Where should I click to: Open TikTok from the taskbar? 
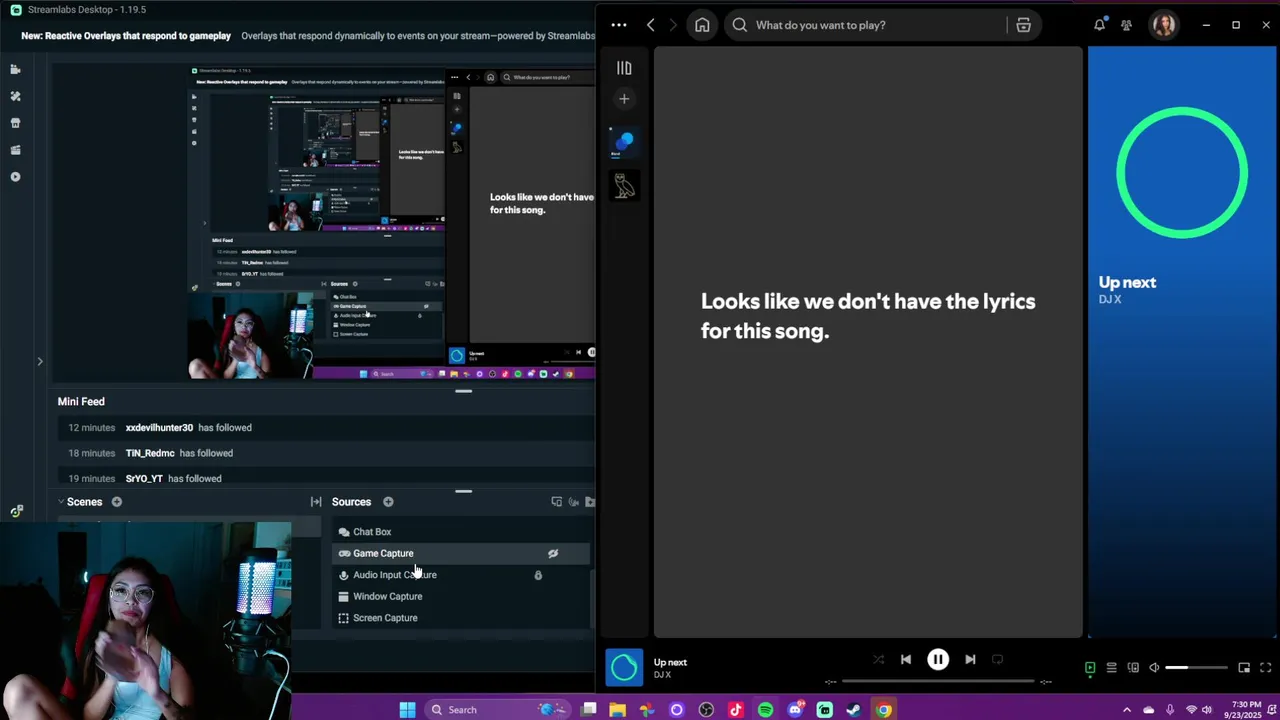click(736, 710)
